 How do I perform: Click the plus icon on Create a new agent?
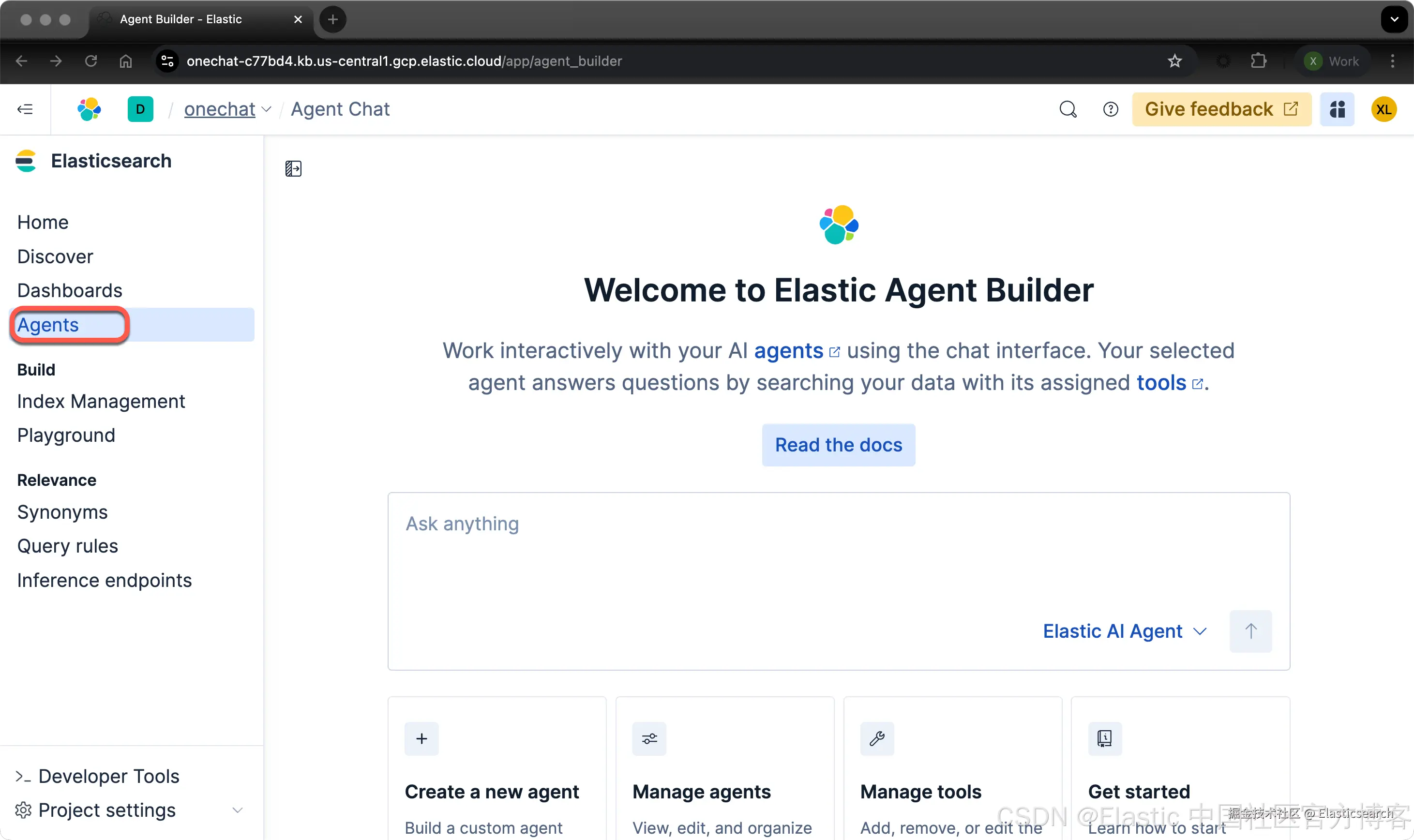tap(421, 739)
